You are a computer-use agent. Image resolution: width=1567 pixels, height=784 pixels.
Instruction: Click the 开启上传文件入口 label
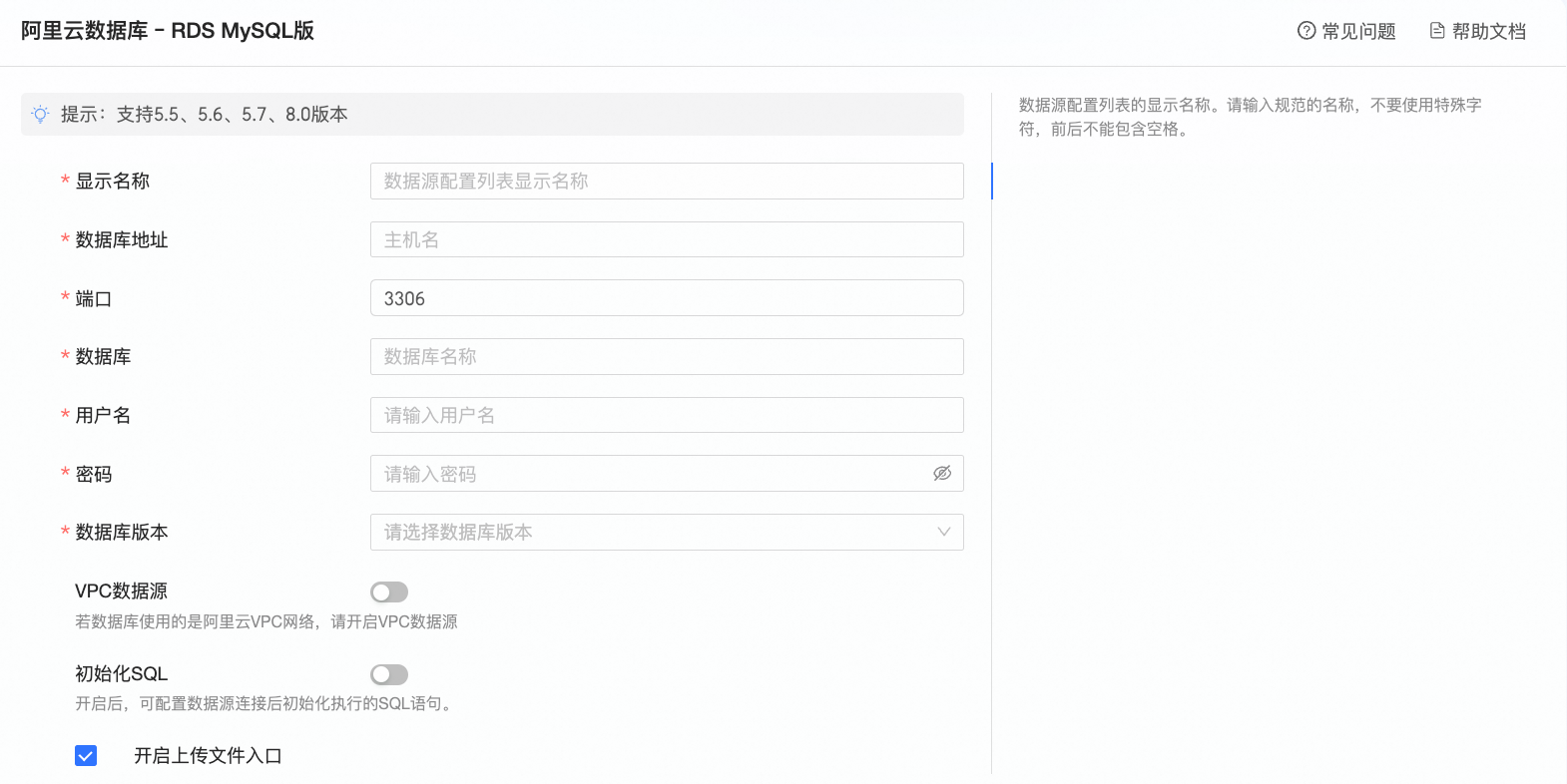(209, 756)
